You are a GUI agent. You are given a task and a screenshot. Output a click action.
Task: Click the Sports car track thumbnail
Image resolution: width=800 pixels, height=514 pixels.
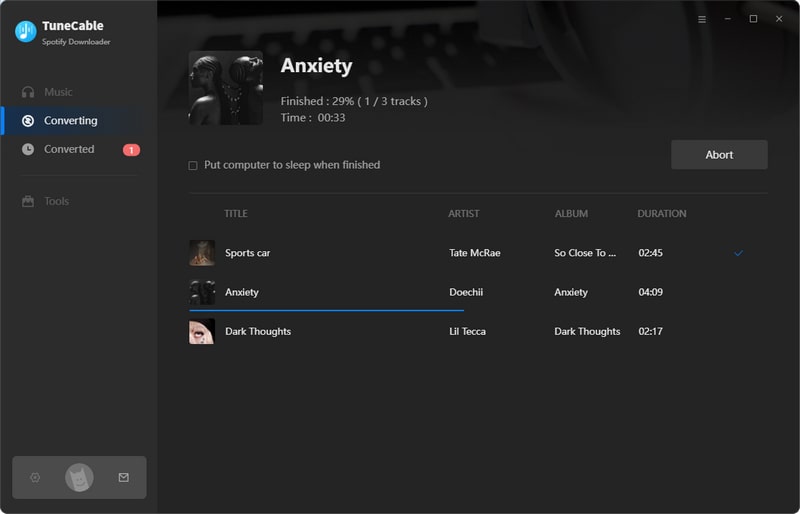(x=202, y=253)
